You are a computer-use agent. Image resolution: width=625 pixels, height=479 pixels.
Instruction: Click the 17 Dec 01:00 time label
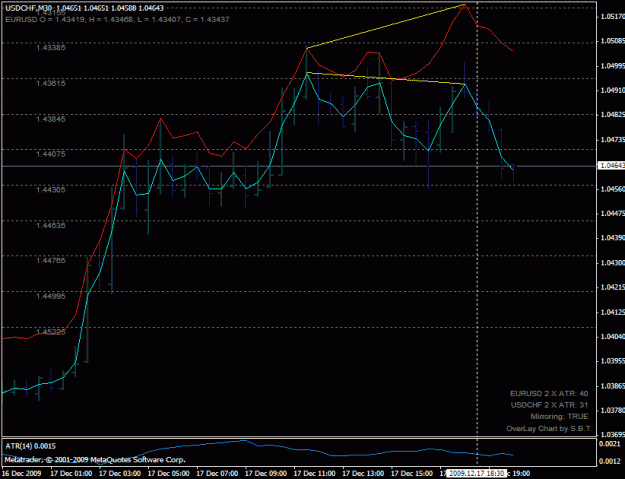[x=71, y=473]
